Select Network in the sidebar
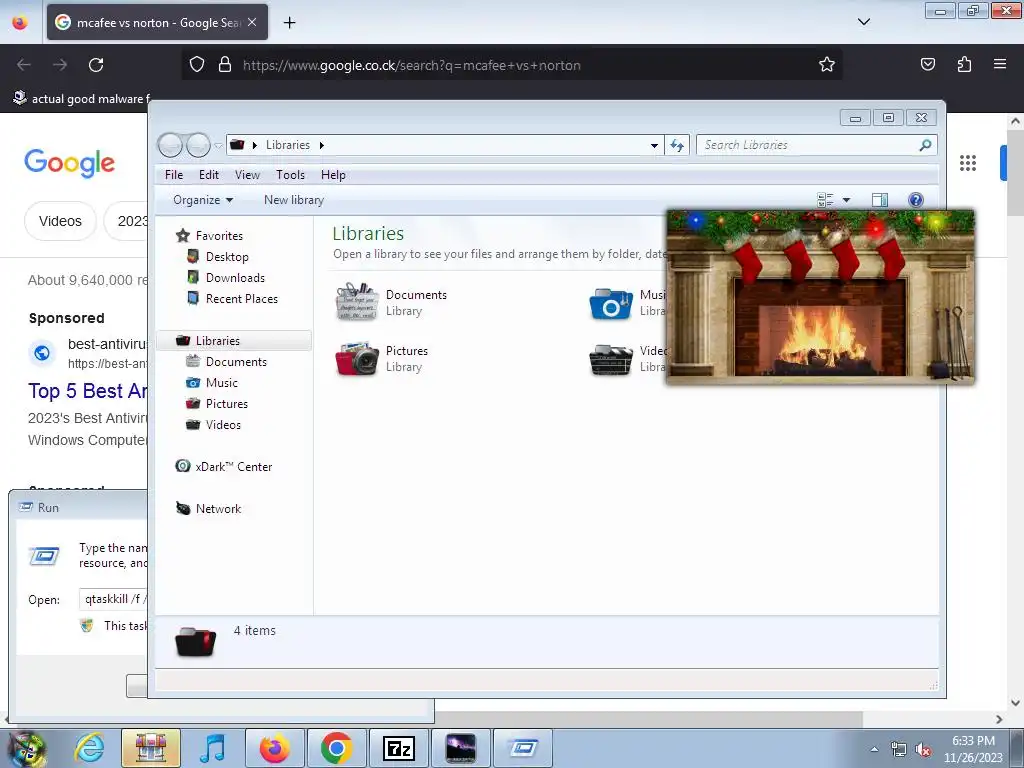 pos(218,509)
